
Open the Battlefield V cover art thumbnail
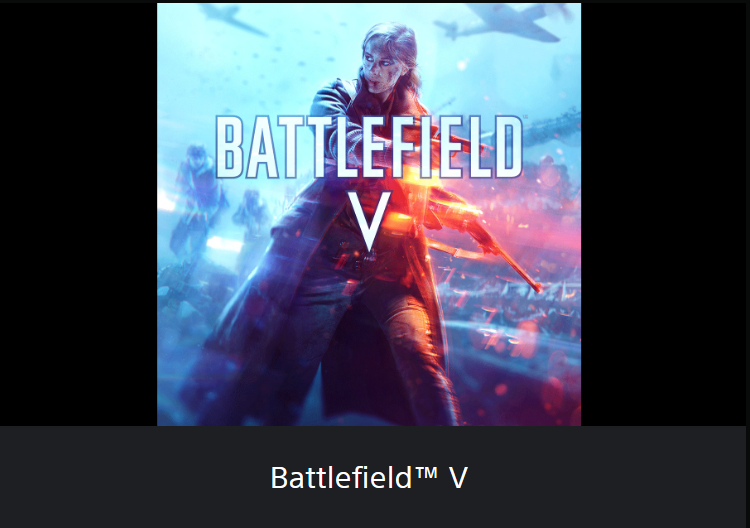[369, 214]
